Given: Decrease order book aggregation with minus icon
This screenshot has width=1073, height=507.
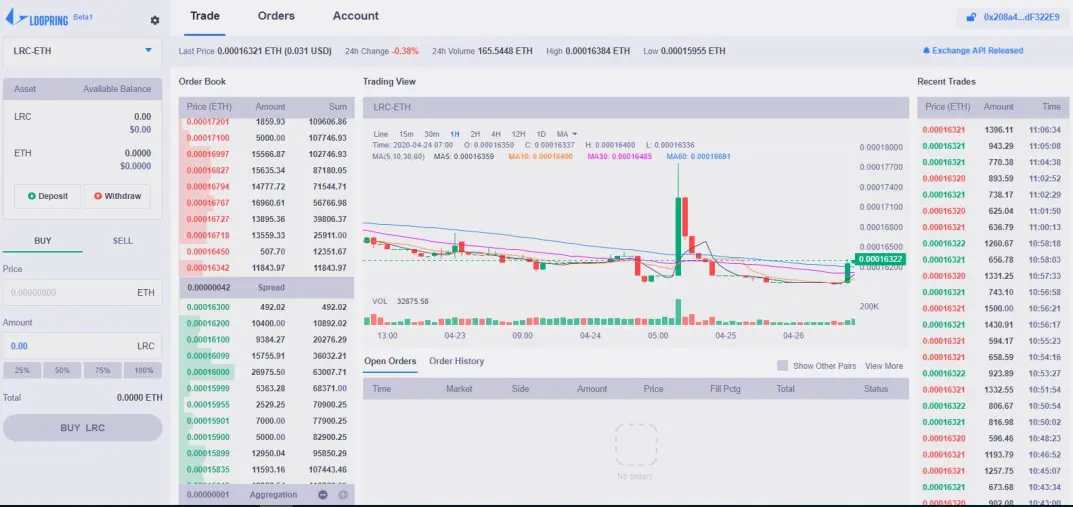Looking at the screenshot, I should point(323,495).
